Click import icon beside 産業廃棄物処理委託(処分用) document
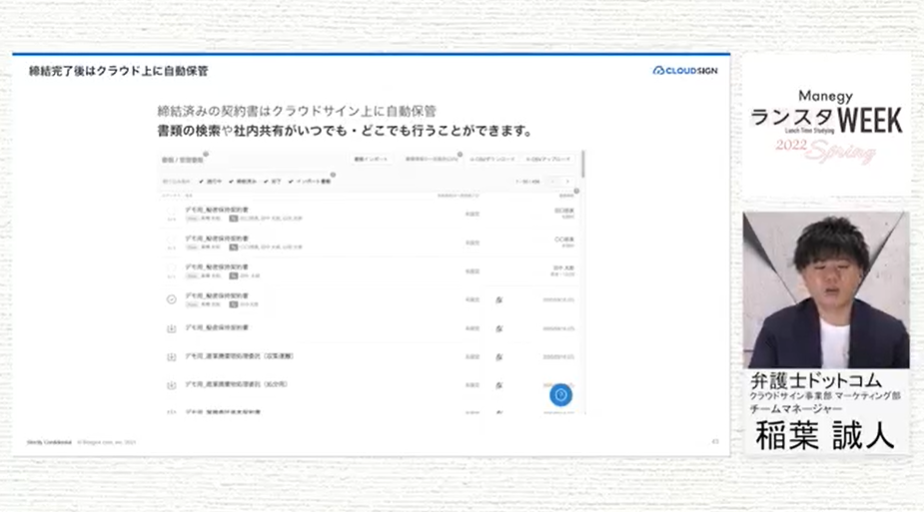 click(x=171, y=385)
